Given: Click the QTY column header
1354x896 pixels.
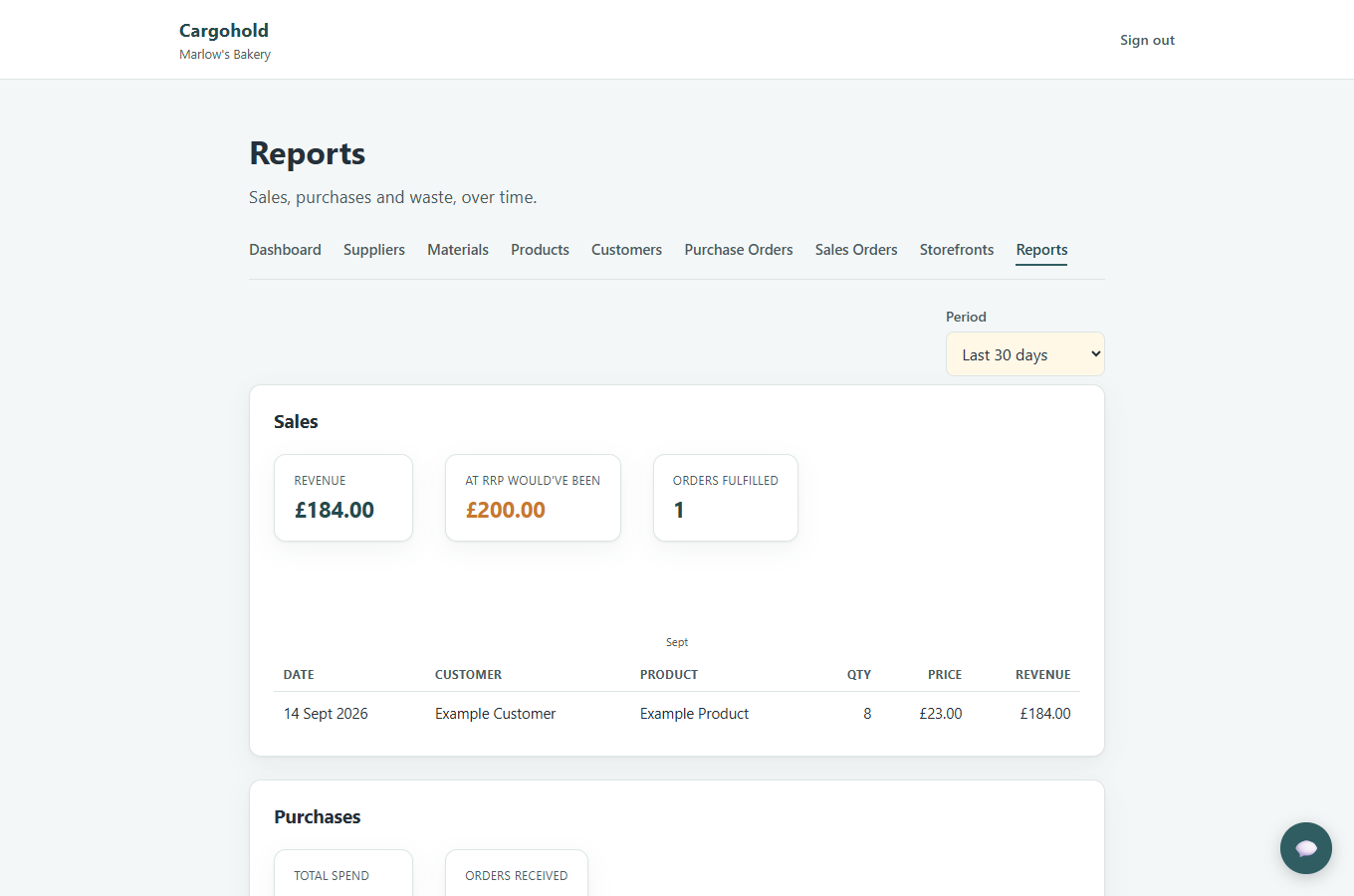Looking at the screenshot, I should [x=859, y=675].
